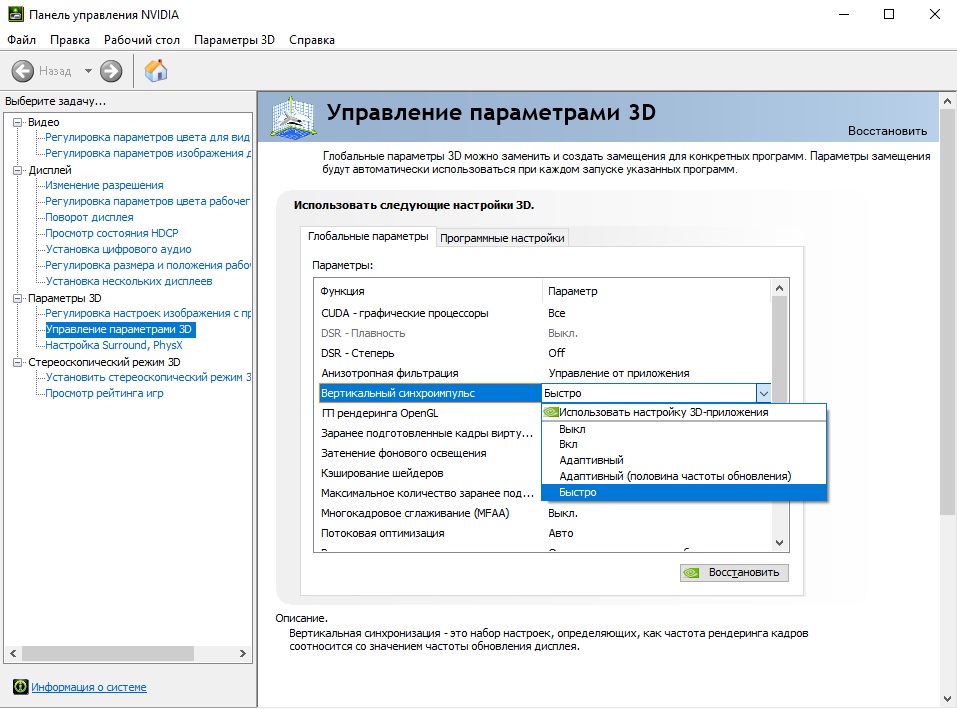Click the Back arrow icon
Image resolution: width=957 pixels, height=709 pixels.
tap(23, 71)
